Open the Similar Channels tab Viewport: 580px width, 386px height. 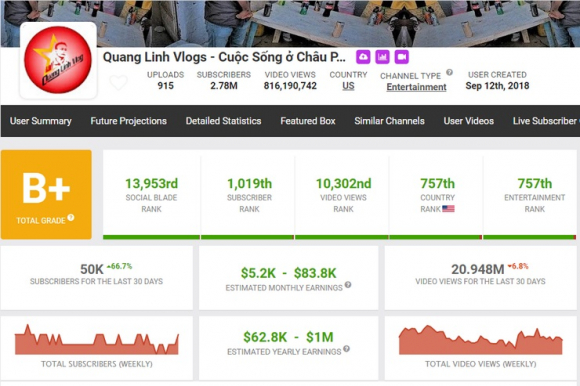[390, 121]
